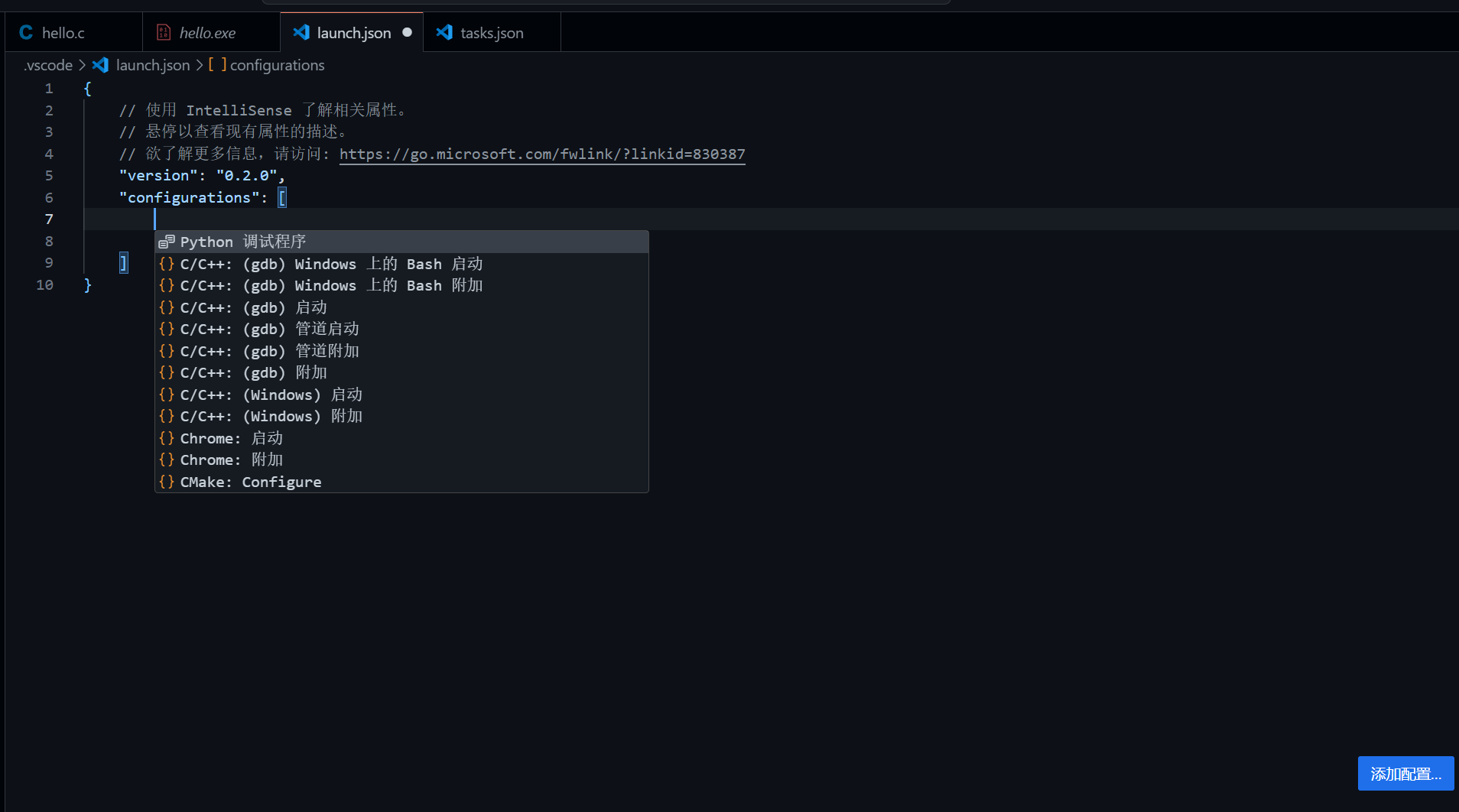Click the braces icon beside CMake: Configure
Screen dimensions: 1459x812
(x=167, y=482)
